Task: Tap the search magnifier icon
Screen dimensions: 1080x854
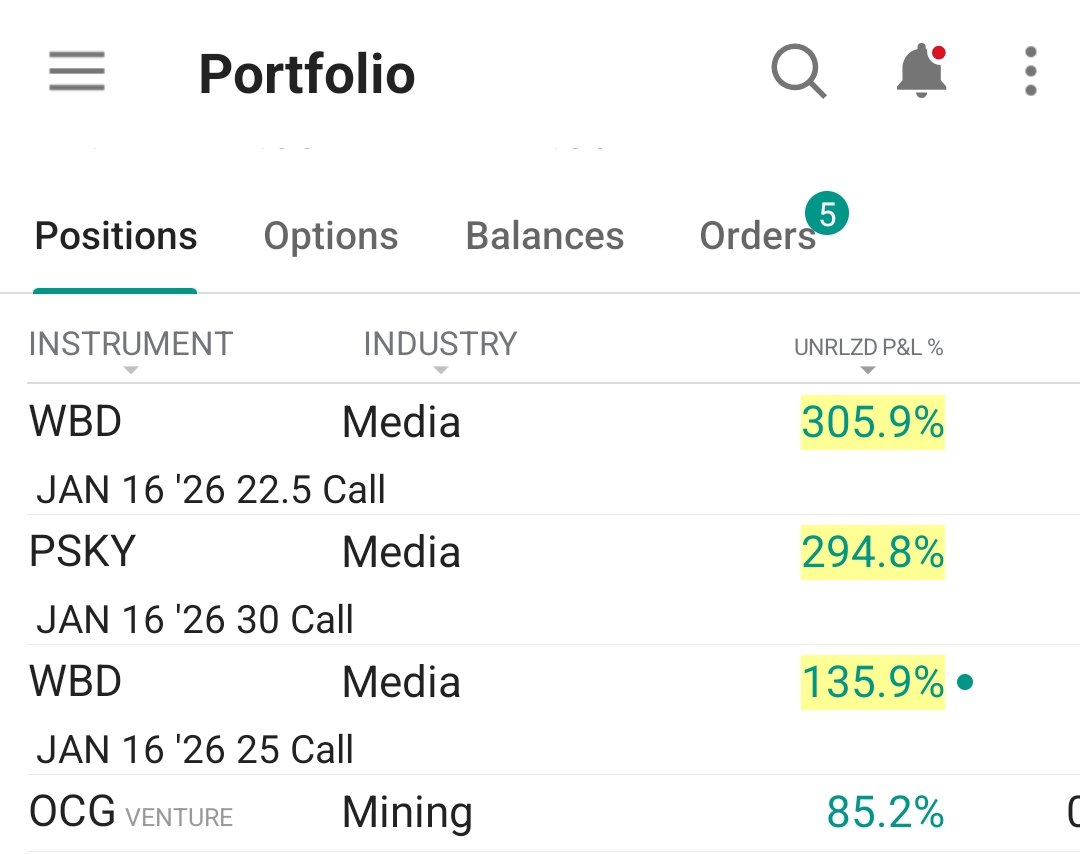Action: tap(798, 71)
